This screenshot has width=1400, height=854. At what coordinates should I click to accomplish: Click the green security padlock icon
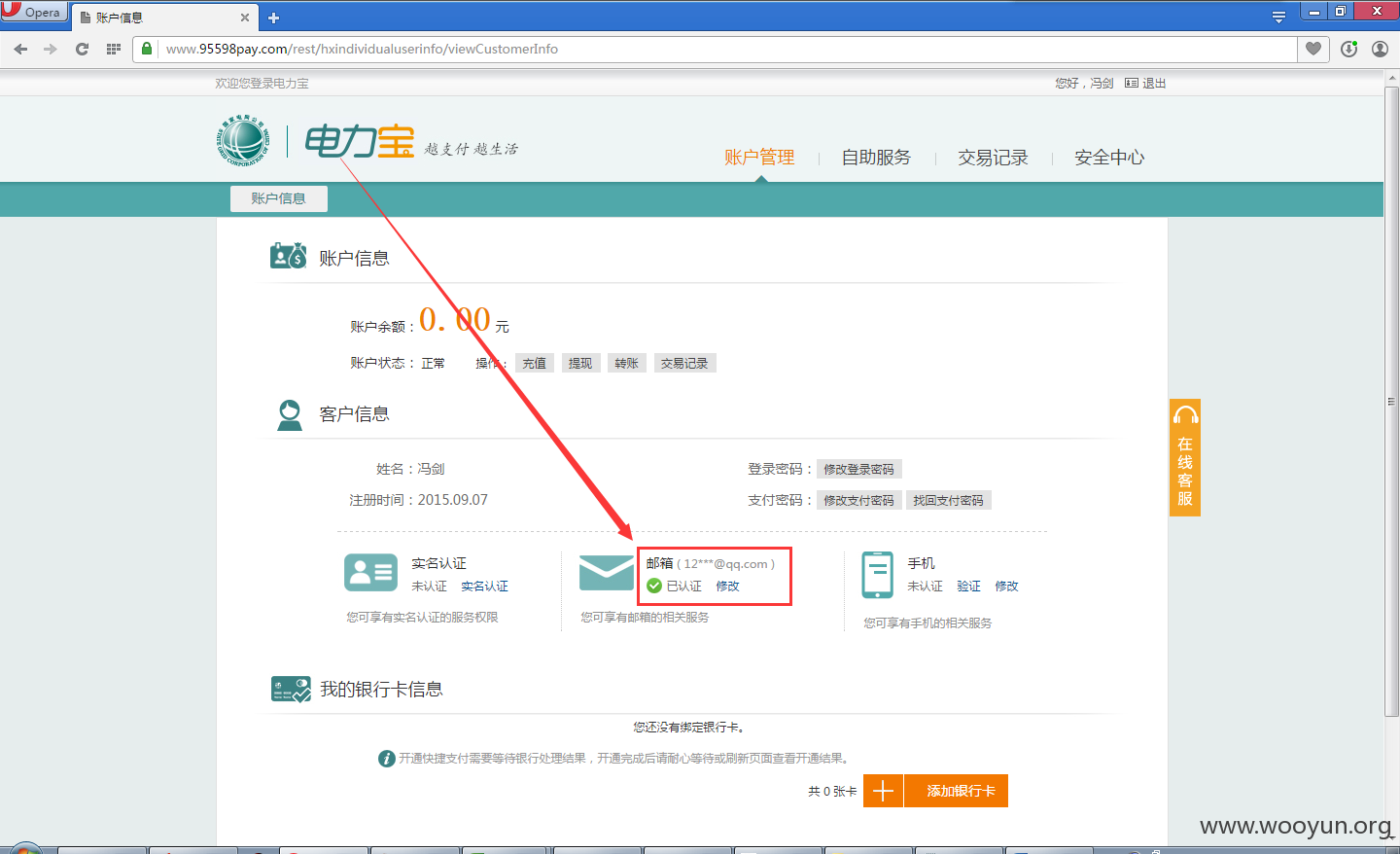(x=147, y=49)
